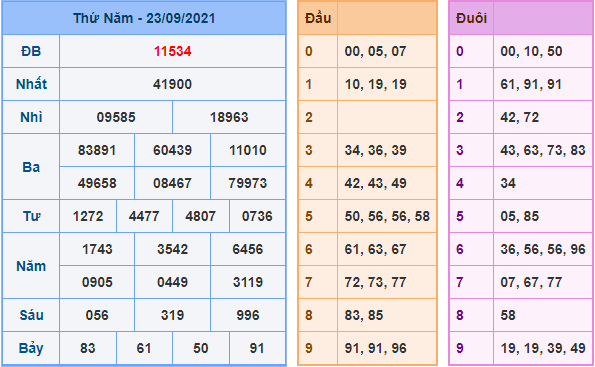The image size is (595, 367).
Task: Click Năm prize number 0449
Action: tap(173, 282)
